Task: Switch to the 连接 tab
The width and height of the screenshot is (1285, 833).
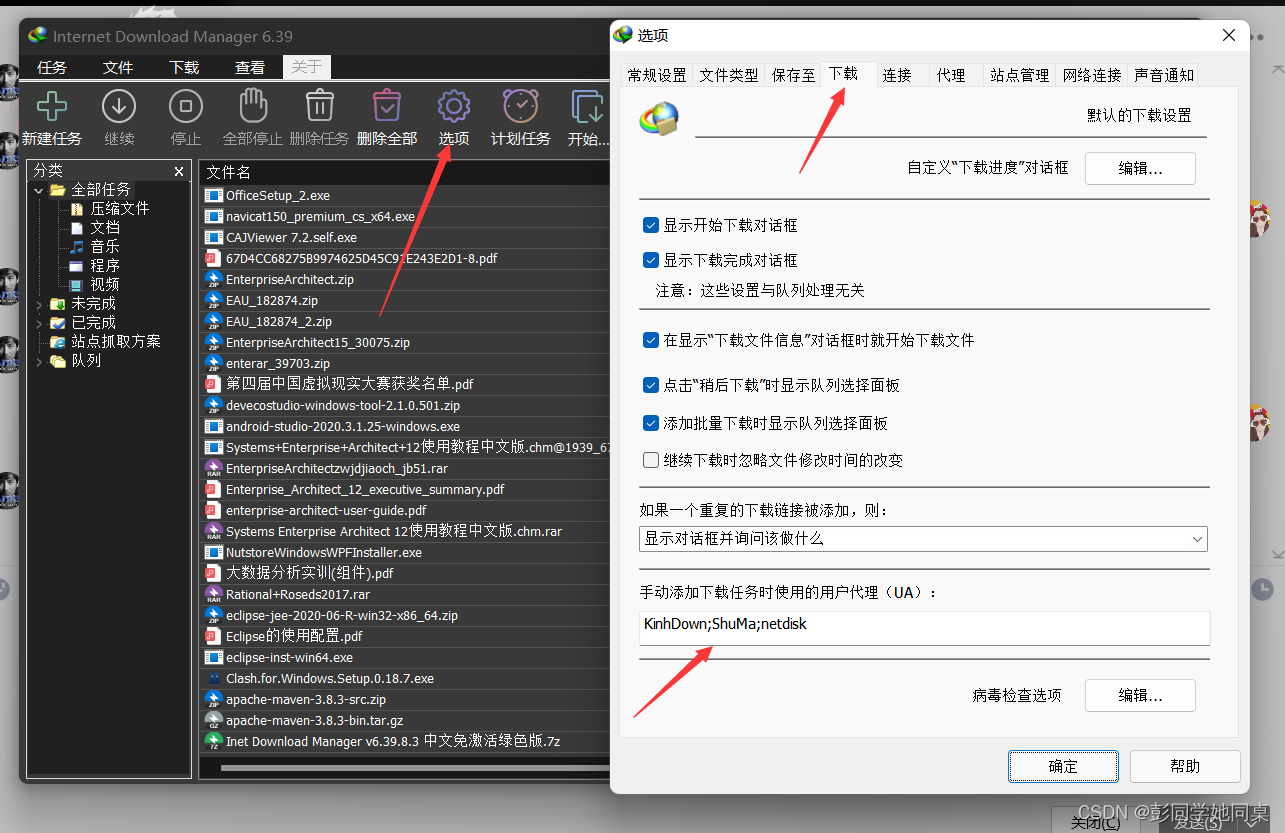Action: point(897,75)
